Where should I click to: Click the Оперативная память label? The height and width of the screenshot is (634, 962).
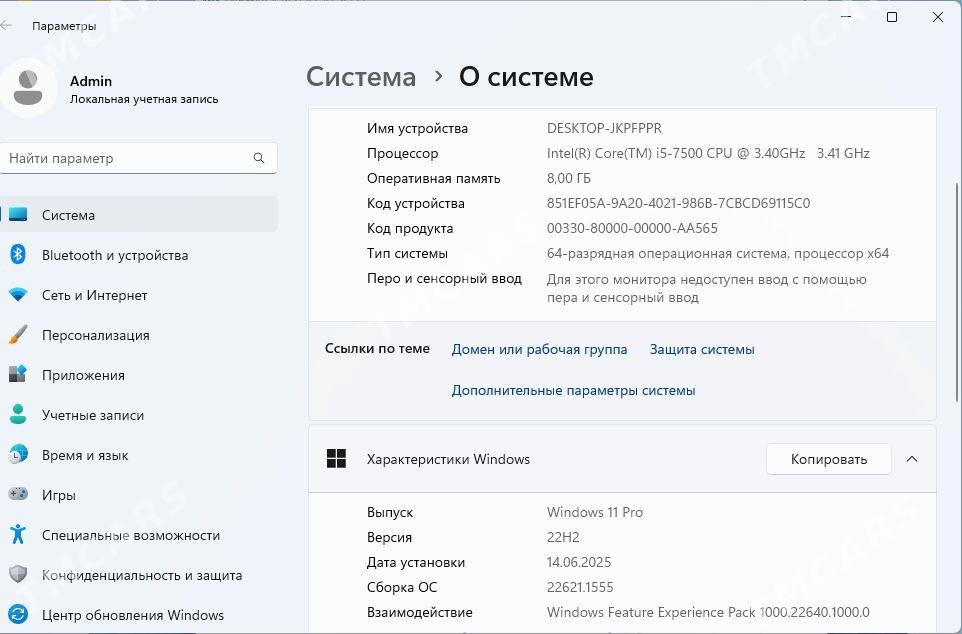point(433,179)
